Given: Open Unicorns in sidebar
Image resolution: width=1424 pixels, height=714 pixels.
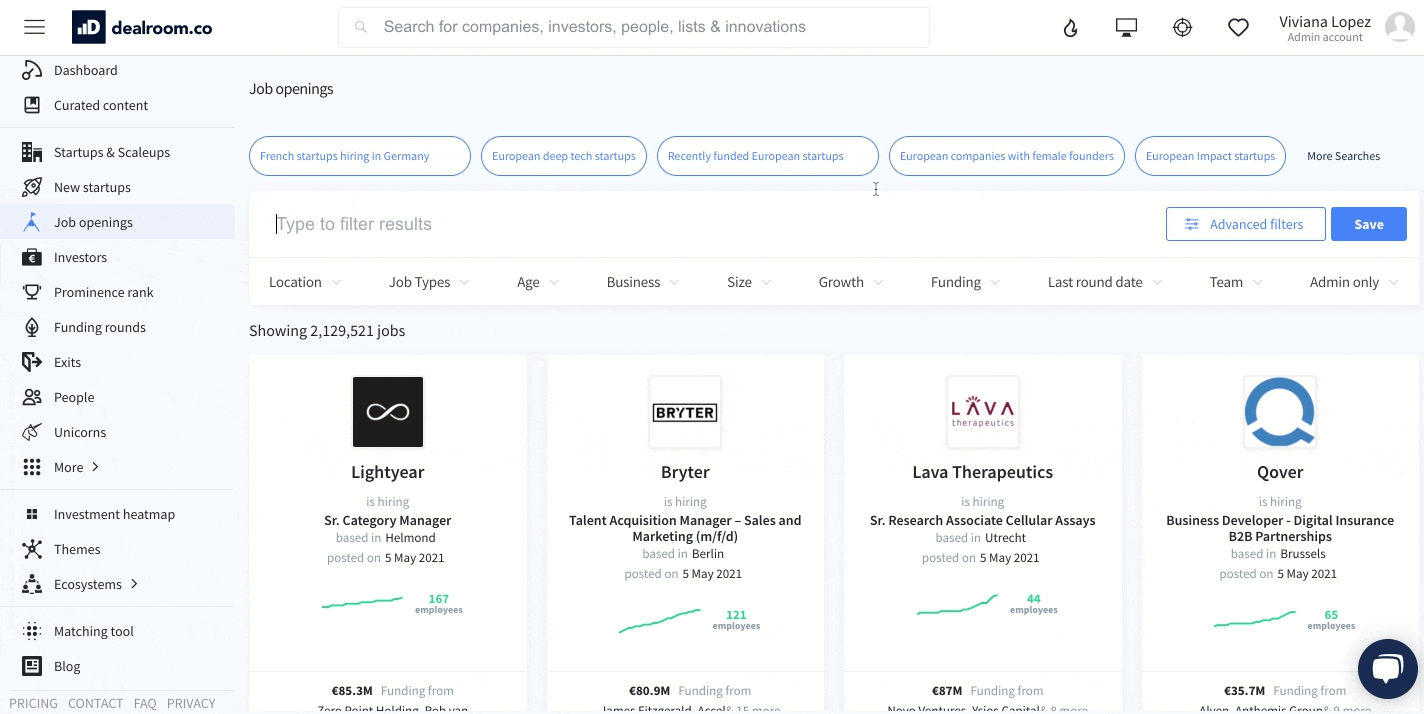Looking at the screenshot, I should pyautogui.click(x=80, y=432).
